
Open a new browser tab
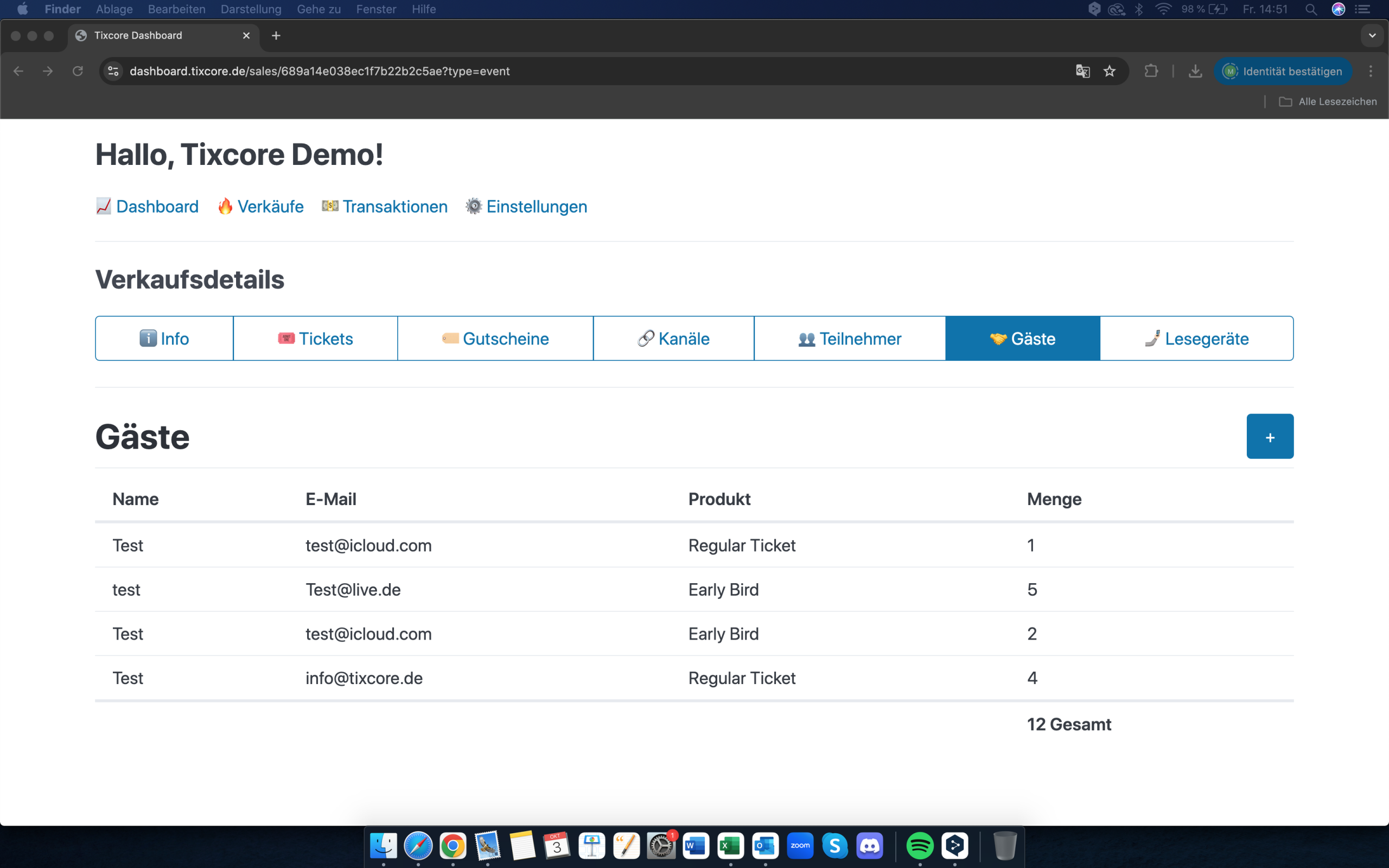pos(276,36)
